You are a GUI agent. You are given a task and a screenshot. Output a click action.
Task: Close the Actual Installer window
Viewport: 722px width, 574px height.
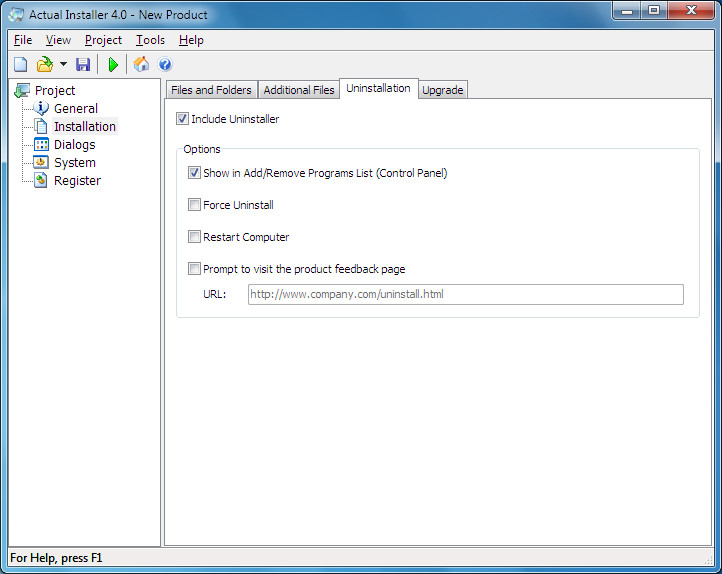(x=691, y=11)
